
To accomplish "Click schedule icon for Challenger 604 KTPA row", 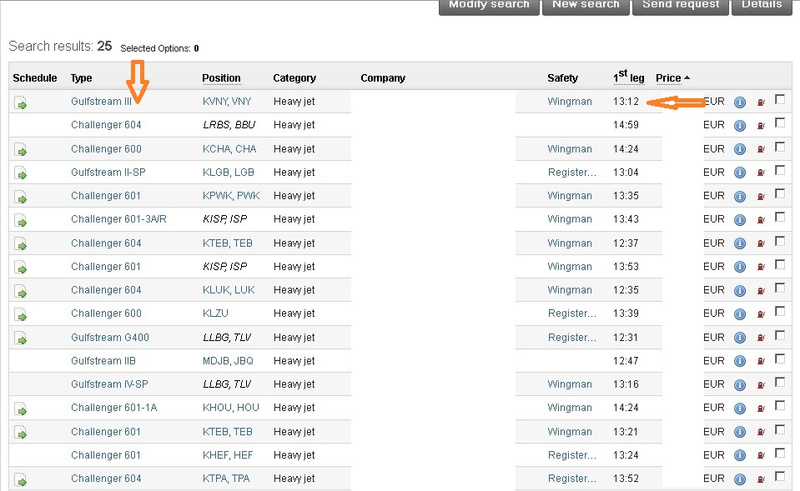I will pyautogui.click(x=21, y=480).
